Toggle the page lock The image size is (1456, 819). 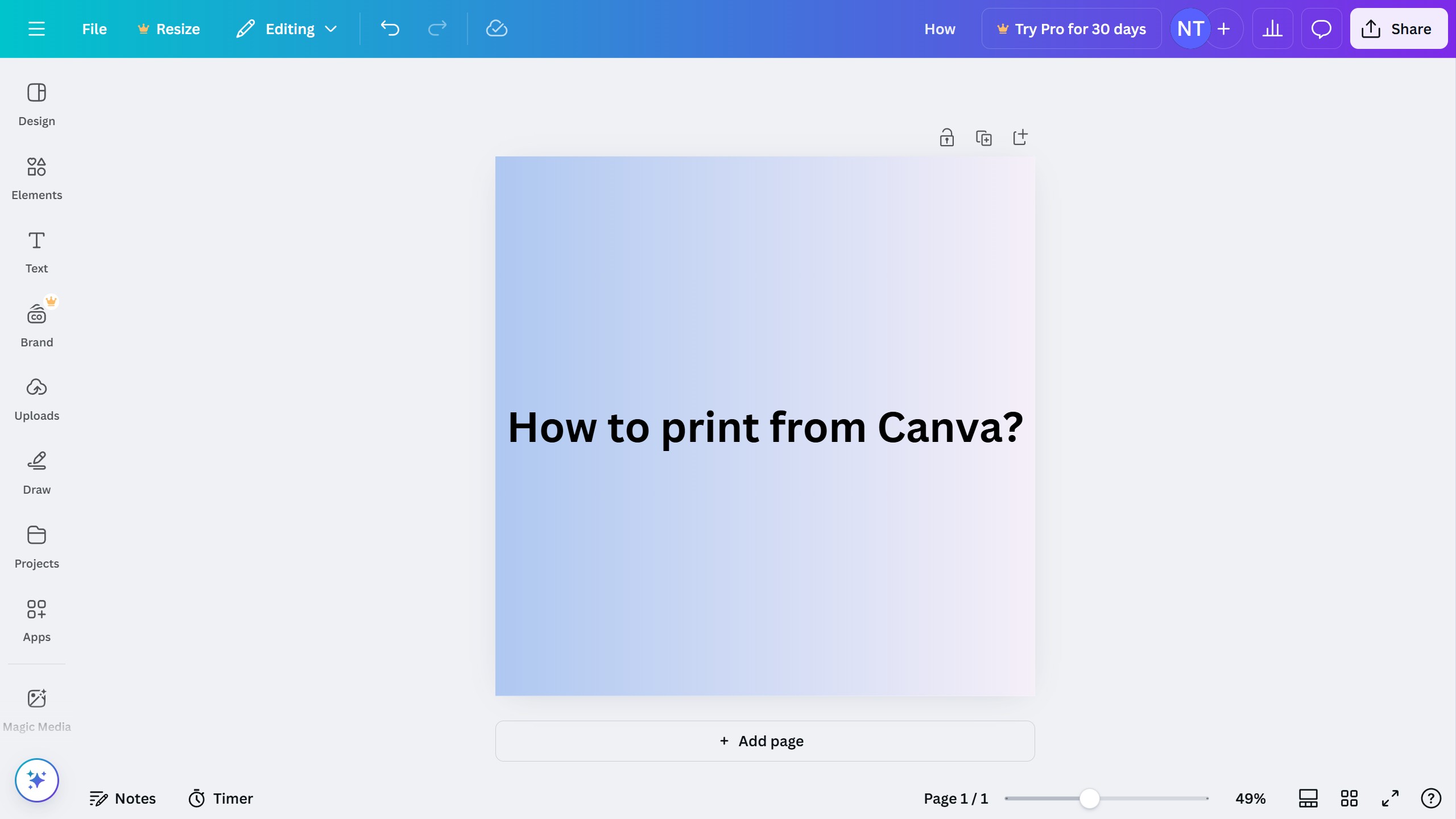point(946,137)
